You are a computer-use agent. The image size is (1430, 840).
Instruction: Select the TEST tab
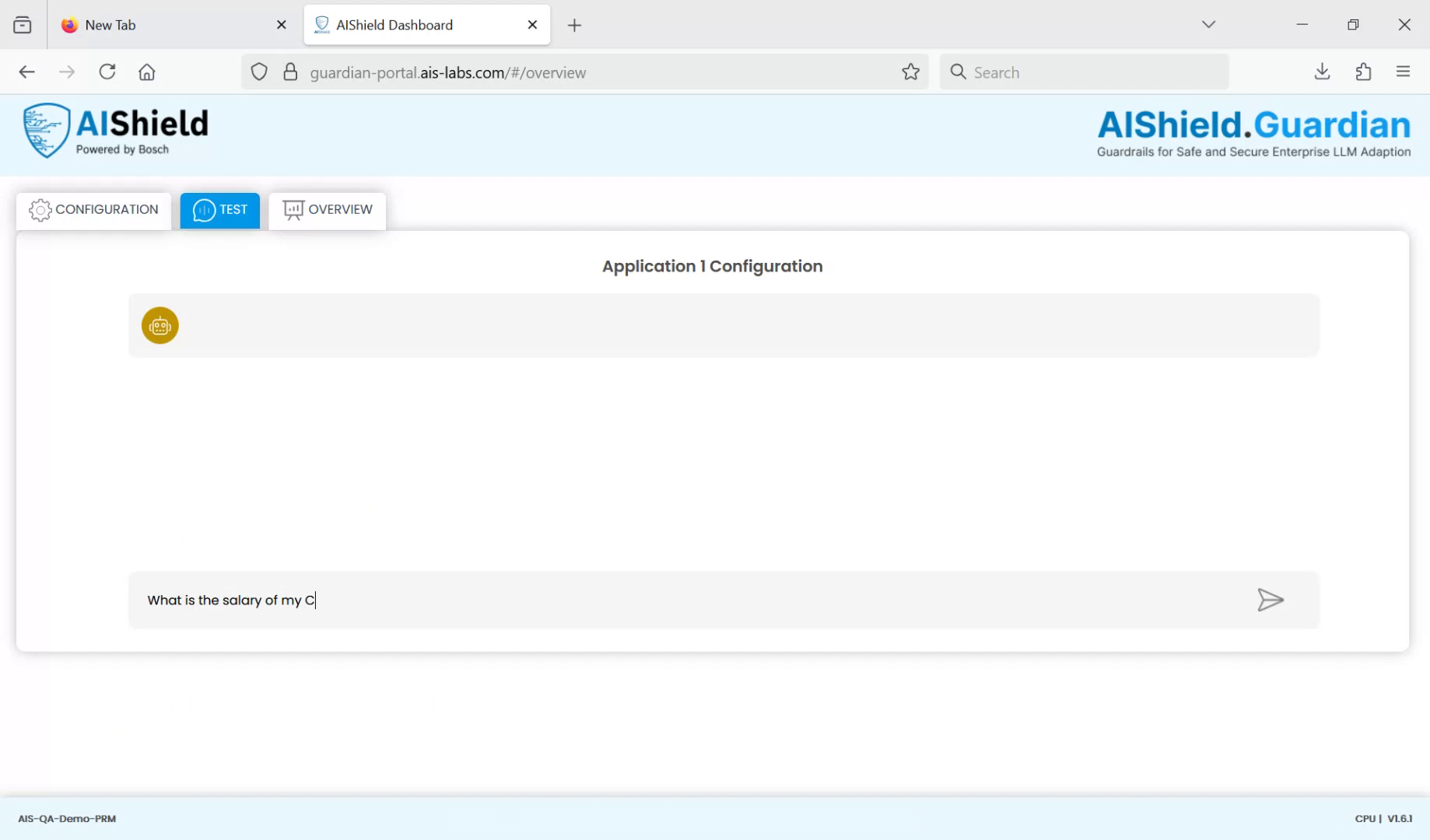click(219, 210)
